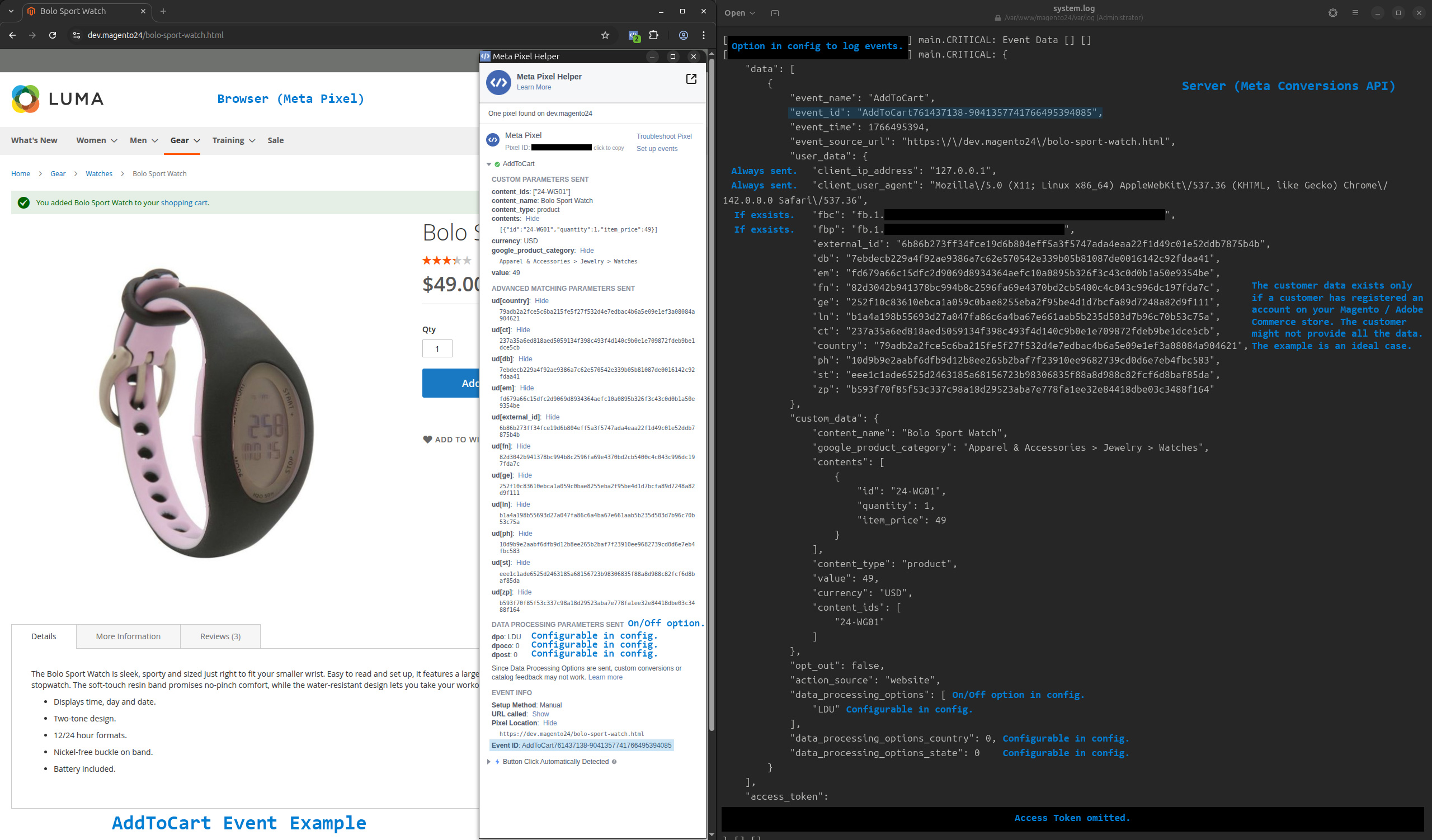The width and height of the screenshot is (1432, 840).
Task: Click the Meta Pixel Helper external link icon
Action: point(691,79)
